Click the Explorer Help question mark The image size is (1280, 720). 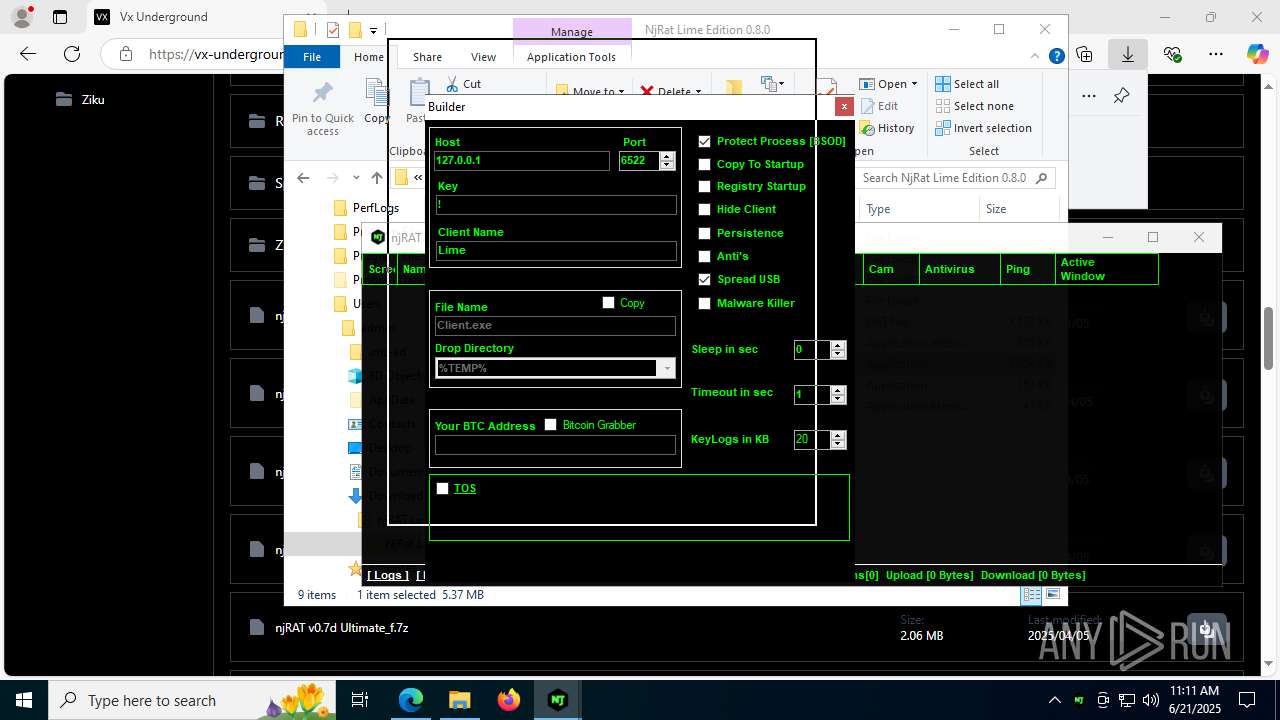[x=1056, y=57]
